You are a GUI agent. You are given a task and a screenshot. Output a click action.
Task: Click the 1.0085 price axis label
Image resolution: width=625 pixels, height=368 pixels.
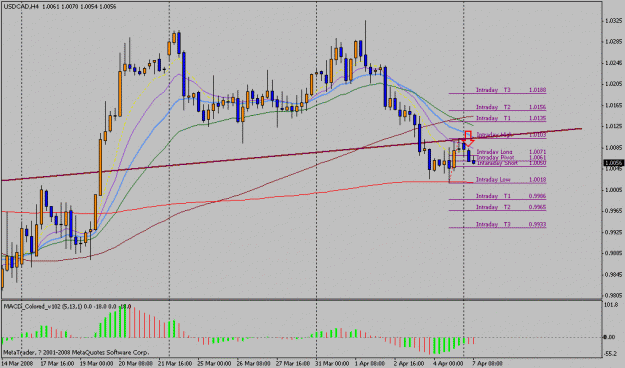613,148
